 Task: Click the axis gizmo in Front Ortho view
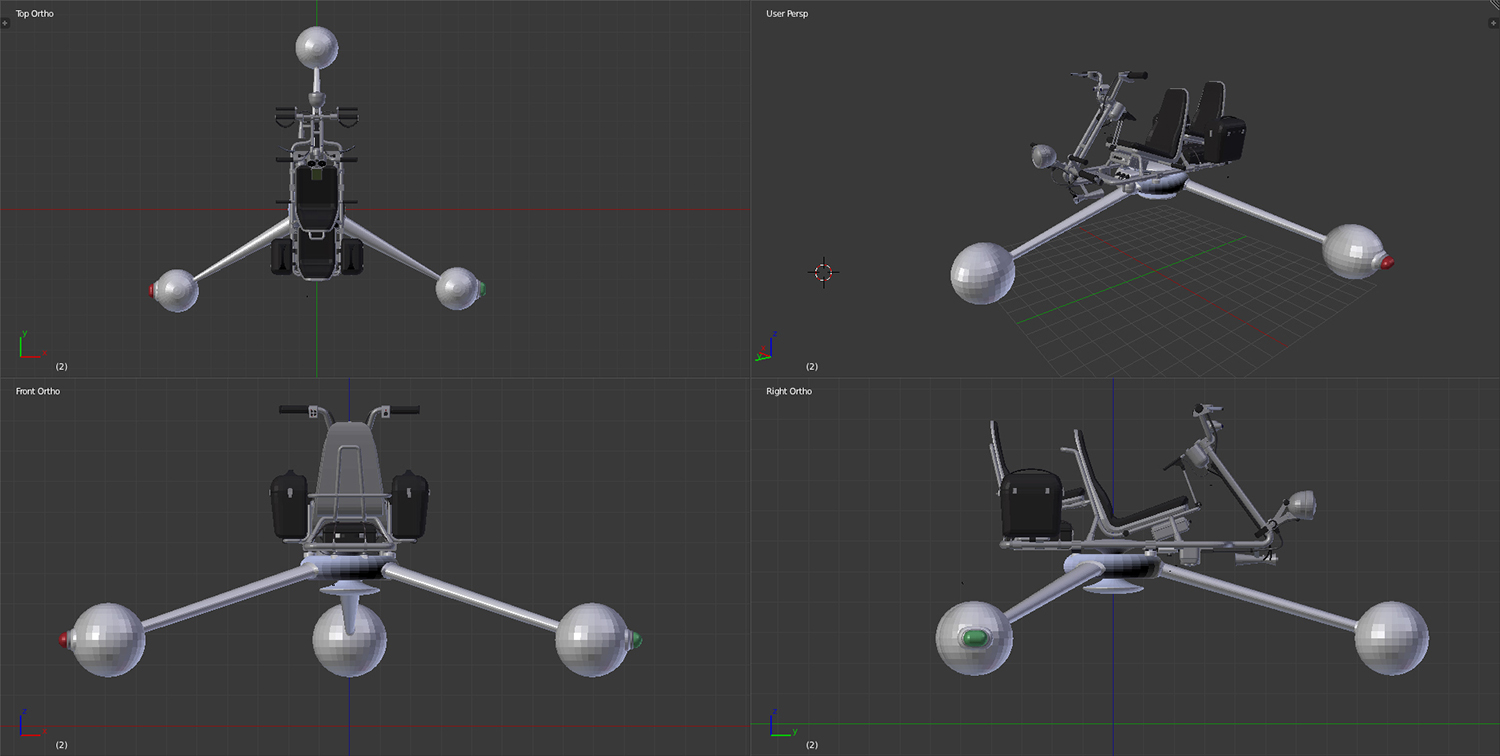coord(30,723)
